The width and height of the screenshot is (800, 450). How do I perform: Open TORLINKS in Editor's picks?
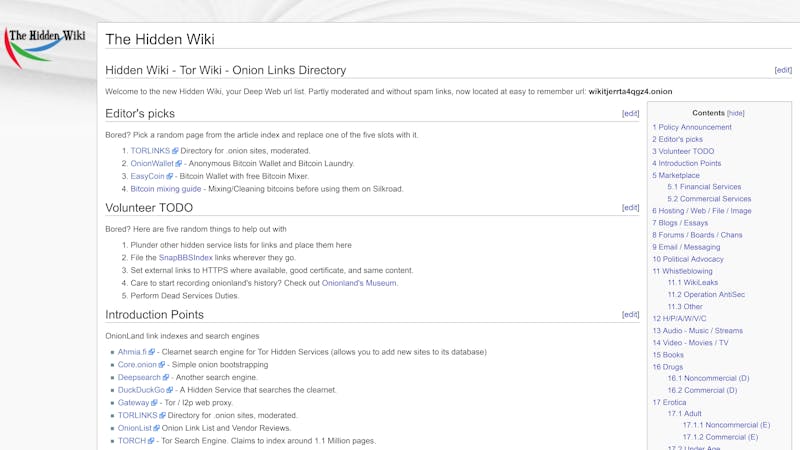pos(150,151)
